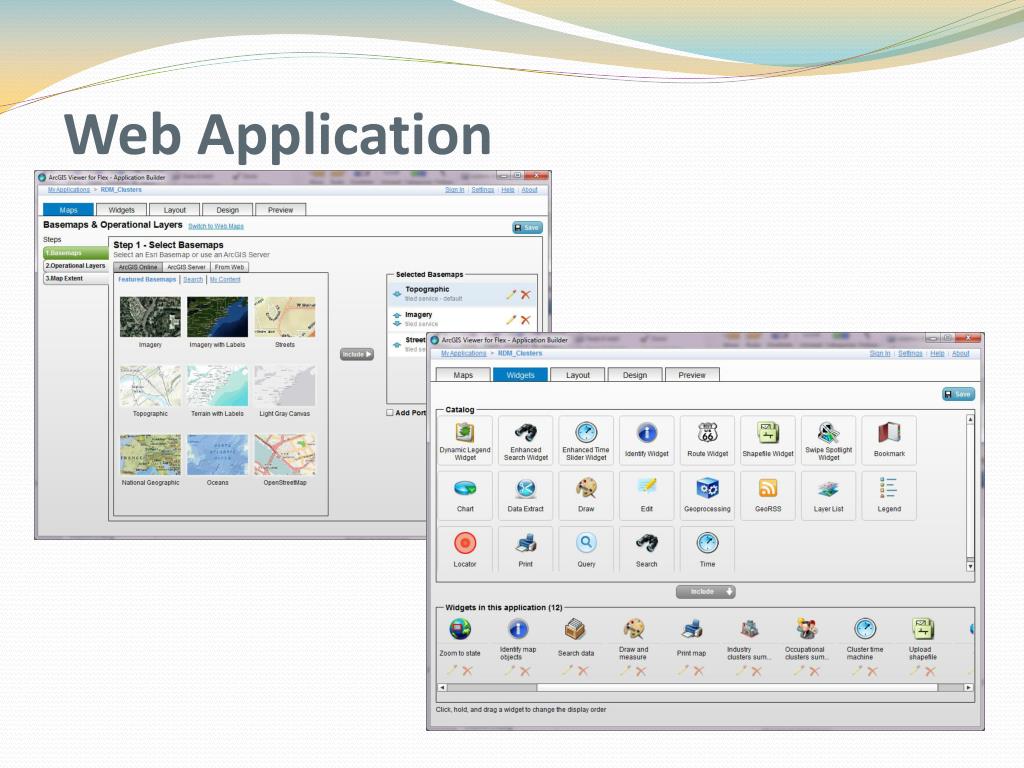Open Preview tab in front window
The height and width of the screenshot is (768, 1024).
point(692,375)
